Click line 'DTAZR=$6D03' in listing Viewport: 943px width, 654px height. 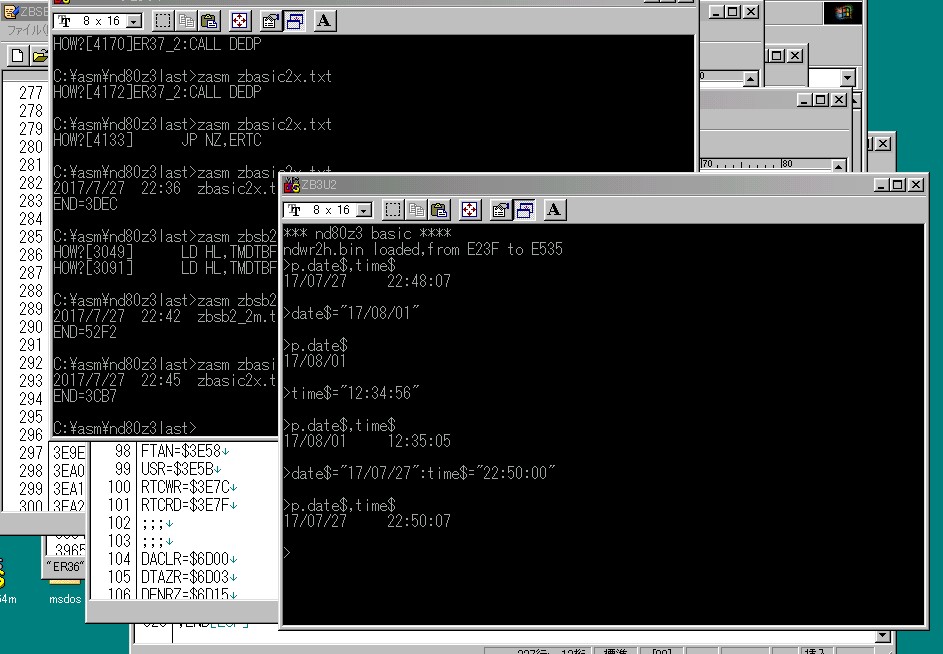tap(189, 577)
